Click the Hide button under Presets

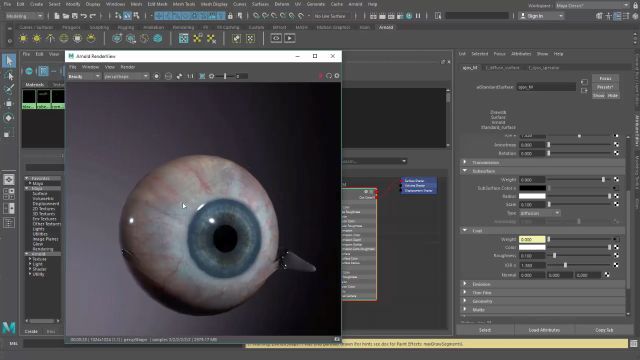coord(613,96)
